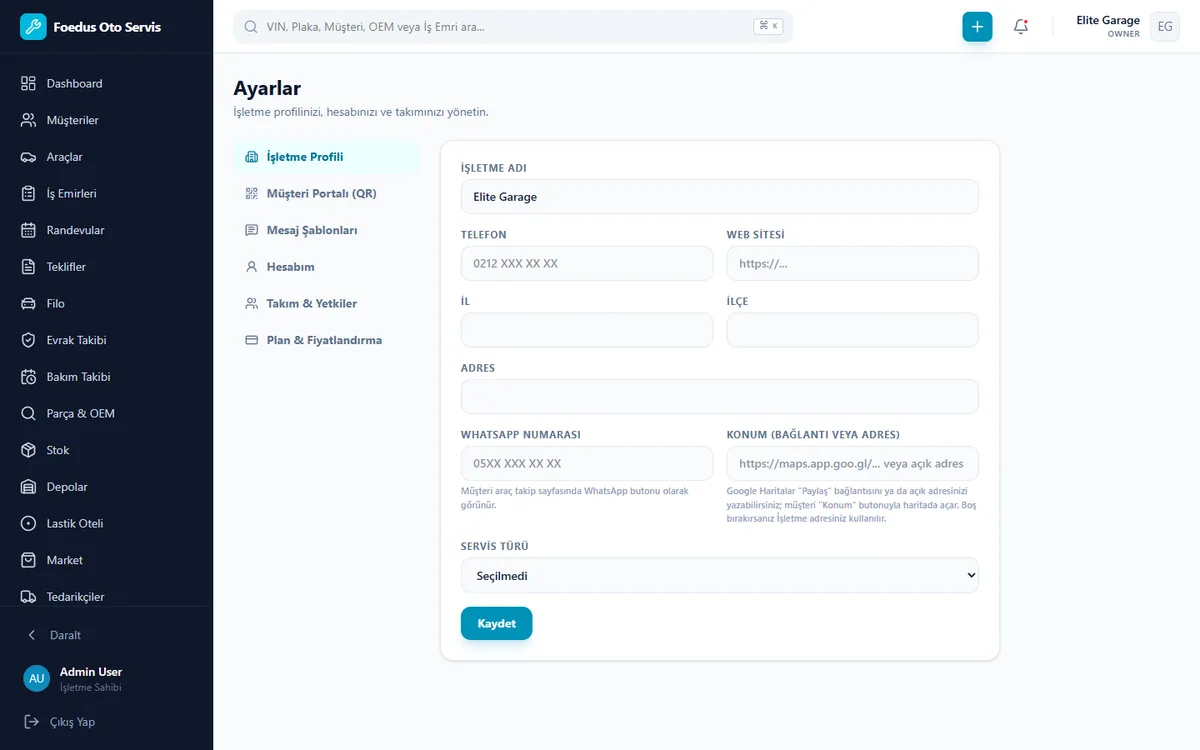Screen dimensions: 1200x750
Task: Click the İşletme Adı field
Action: (x=720, y=197)
